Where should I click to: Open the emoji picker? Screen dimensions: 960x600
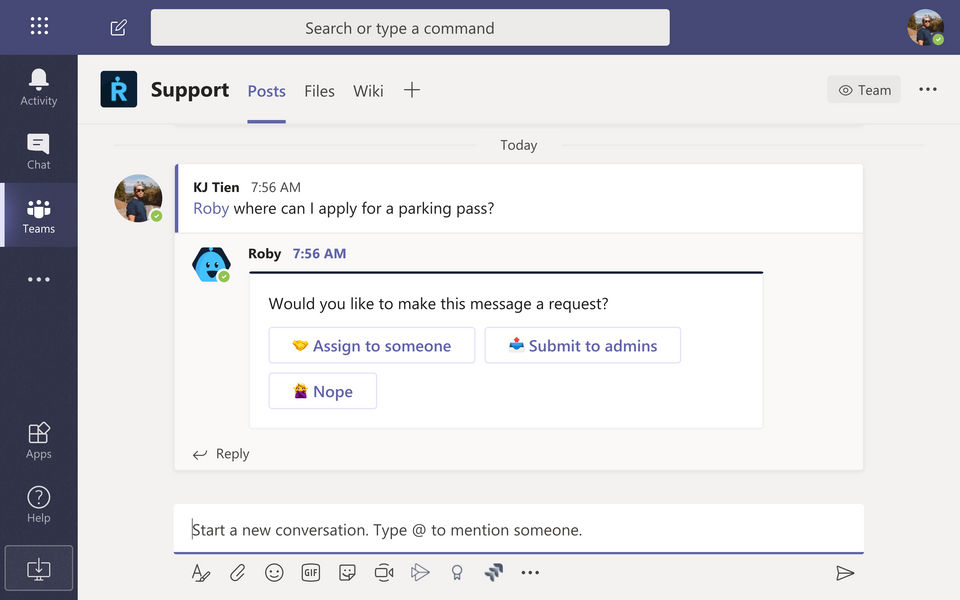coord(274,573)
